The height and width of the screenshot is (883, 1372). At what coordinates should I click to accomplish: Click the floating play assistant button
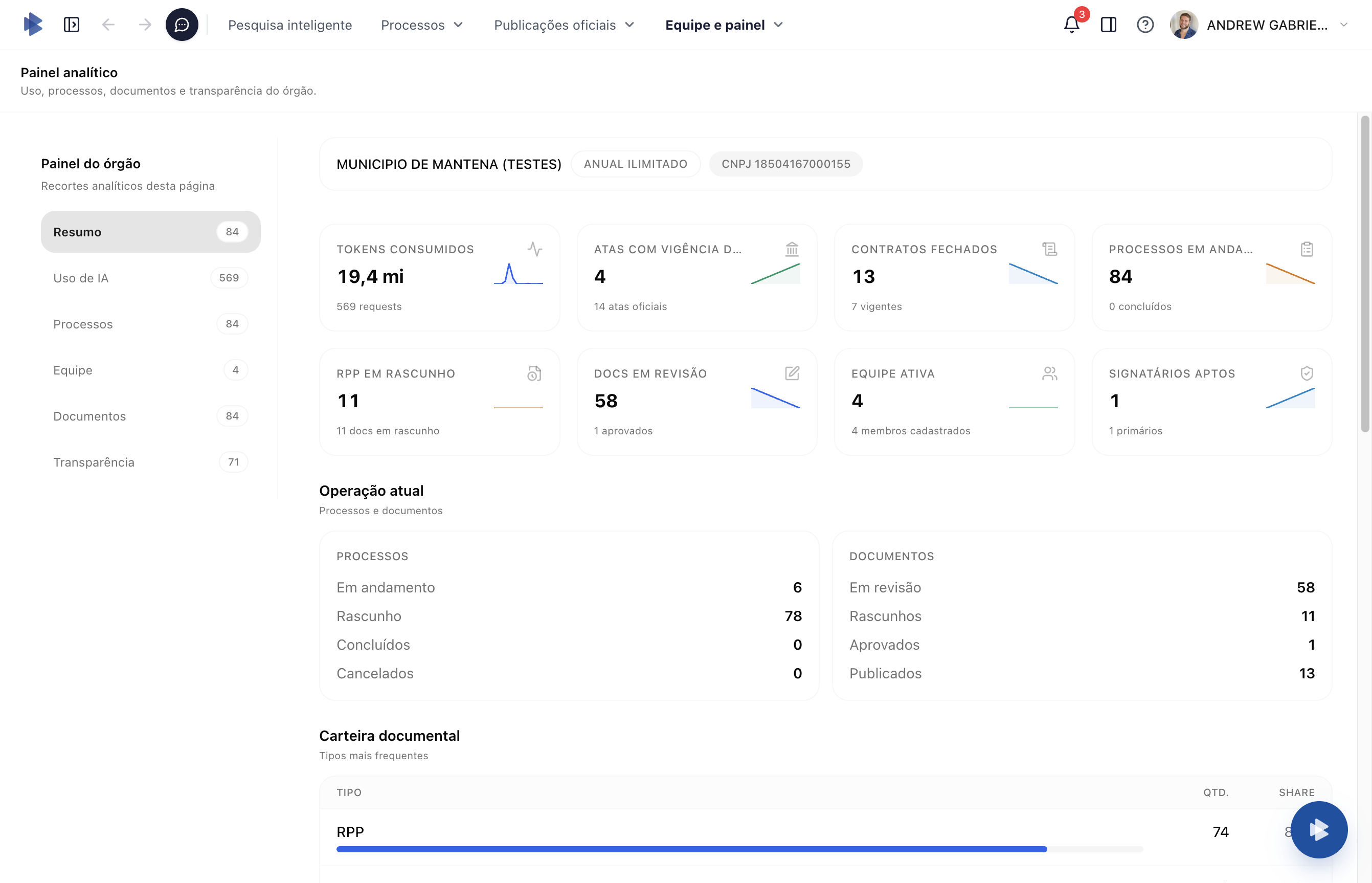1319,829
